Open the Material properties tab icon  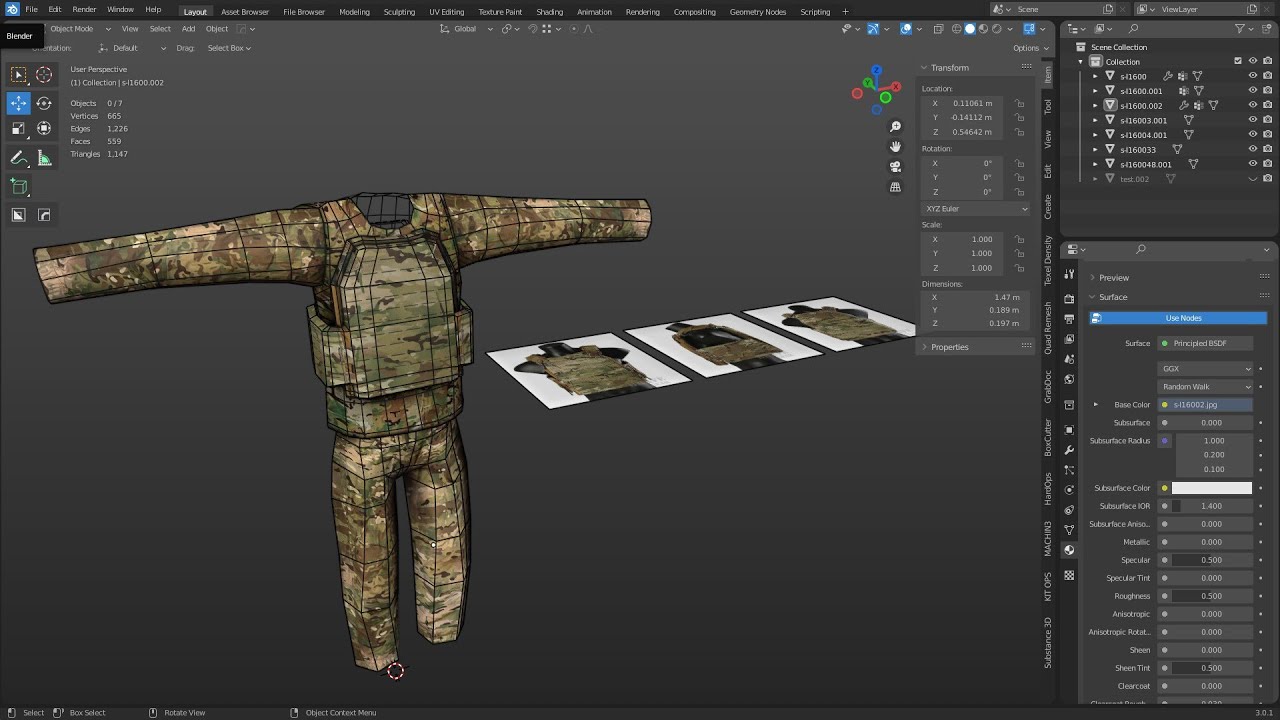point(1069,550)
